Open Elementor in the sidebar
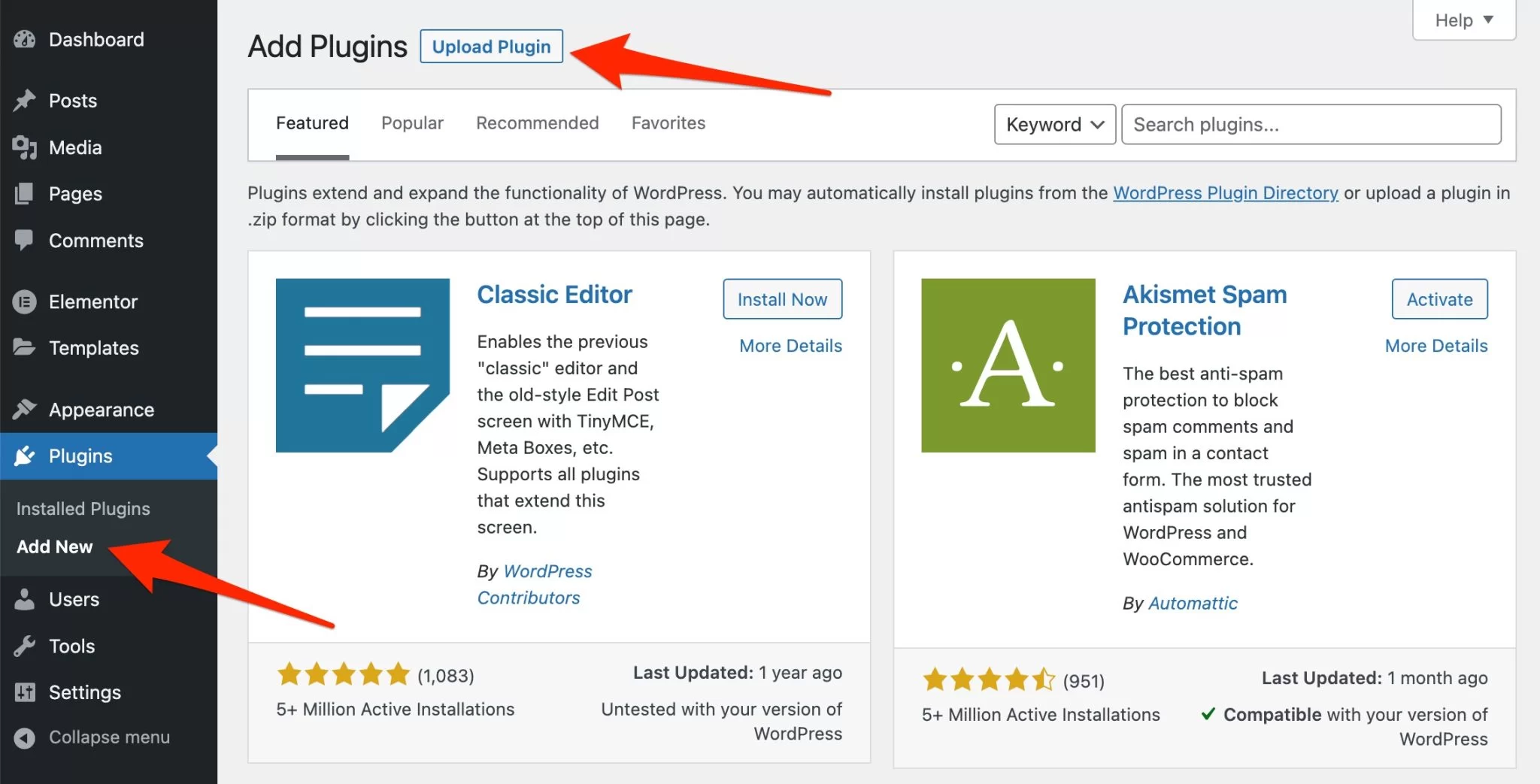The height and width of the screenshot is (784, 1540). (x=93, y=301)
